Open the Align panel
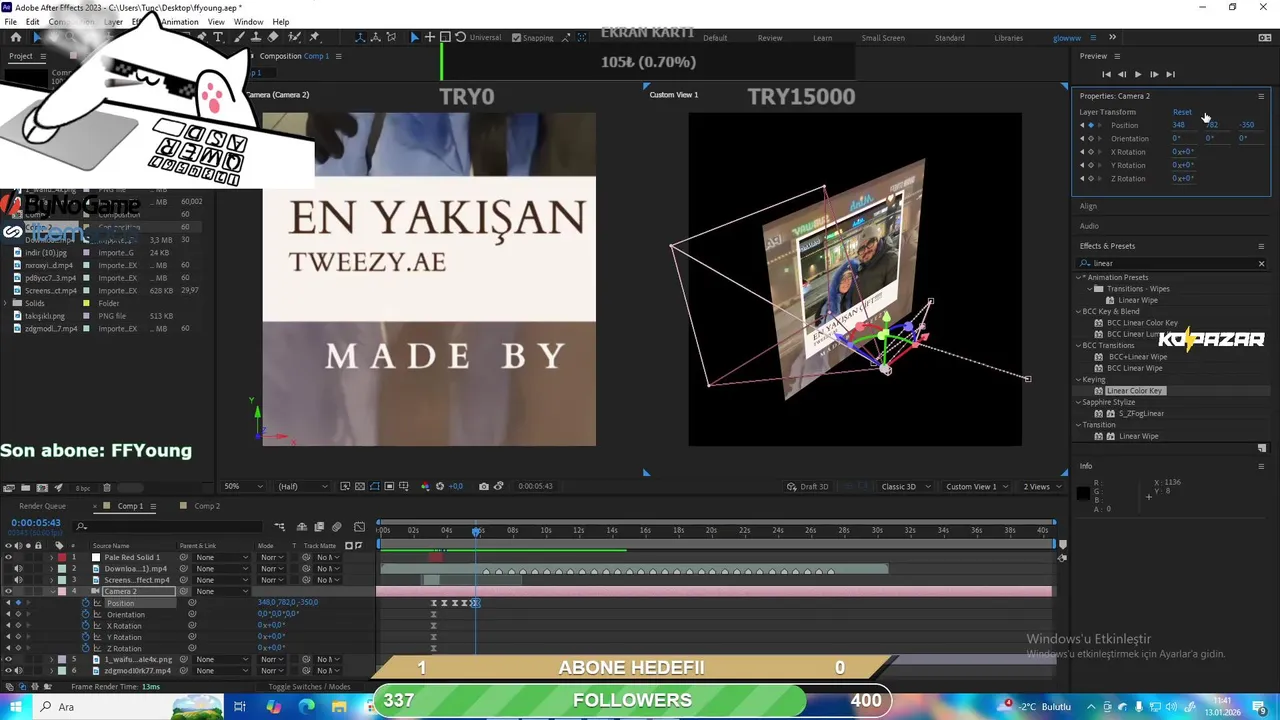The height and width of the screenshot is (720, 1280). (1088, 206)
